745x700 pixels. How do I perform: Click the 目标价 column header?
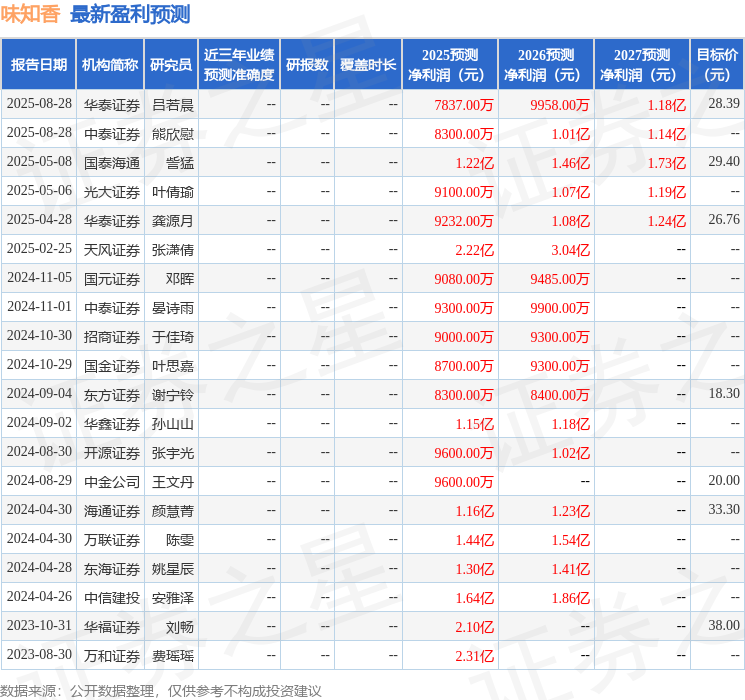click(x=717, y=65)
